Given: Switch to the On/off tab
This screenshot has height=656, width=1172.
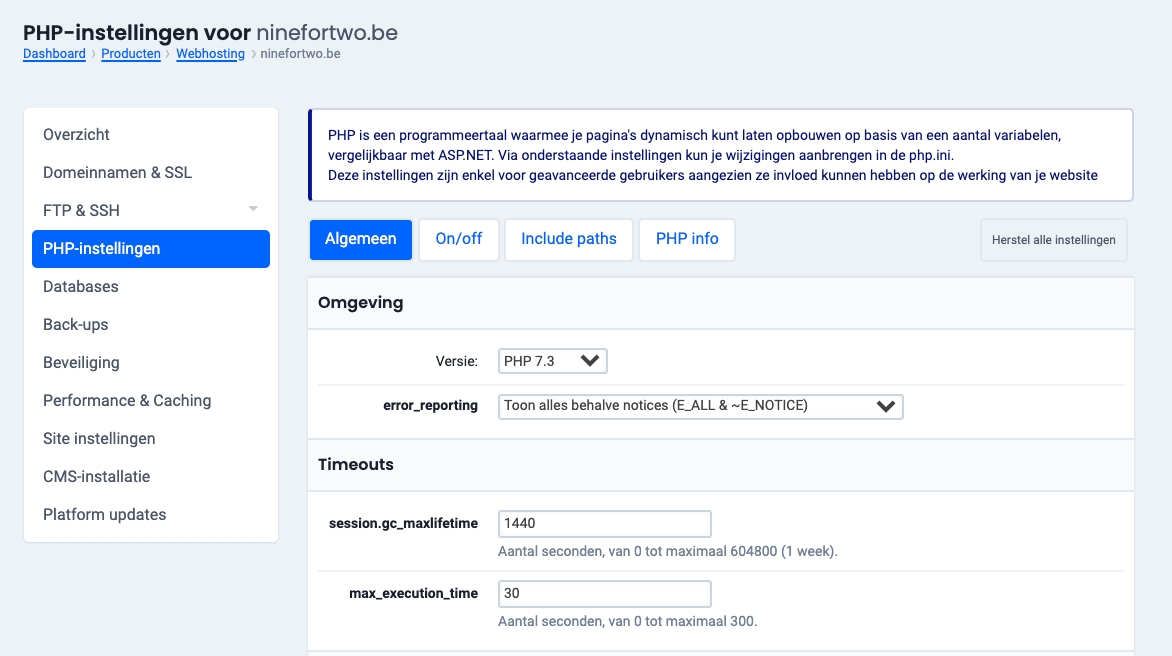Looking at the screenshot, I should 458,240.
